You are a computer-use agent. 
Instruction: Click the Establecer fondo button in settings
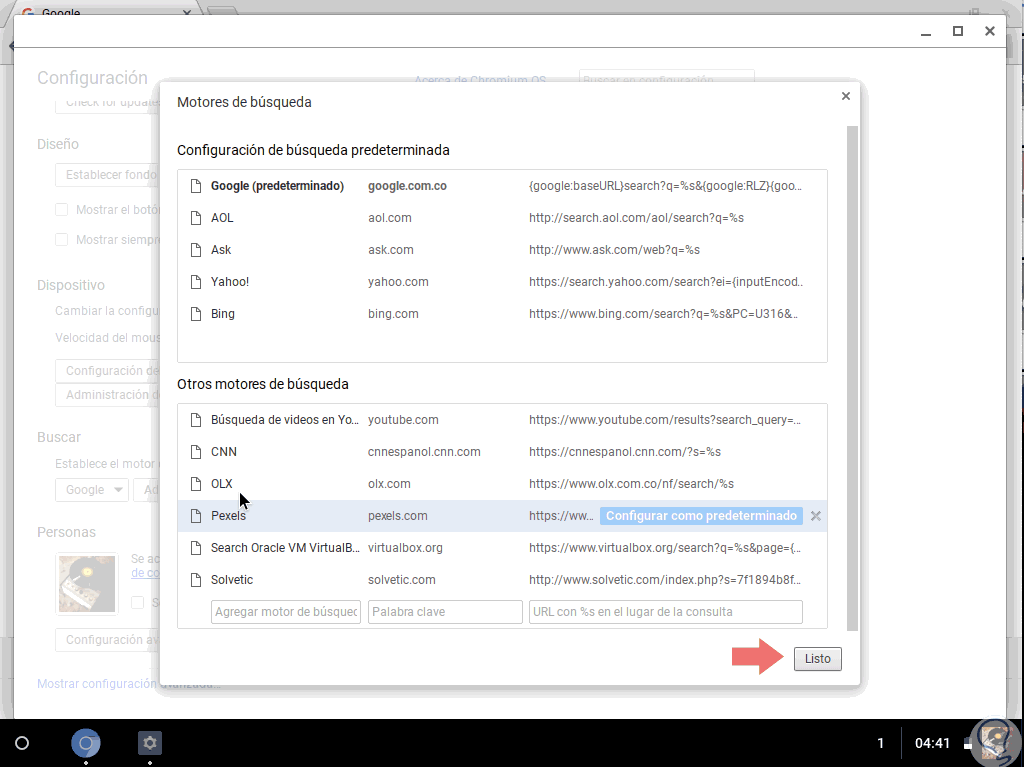[108, 175]
